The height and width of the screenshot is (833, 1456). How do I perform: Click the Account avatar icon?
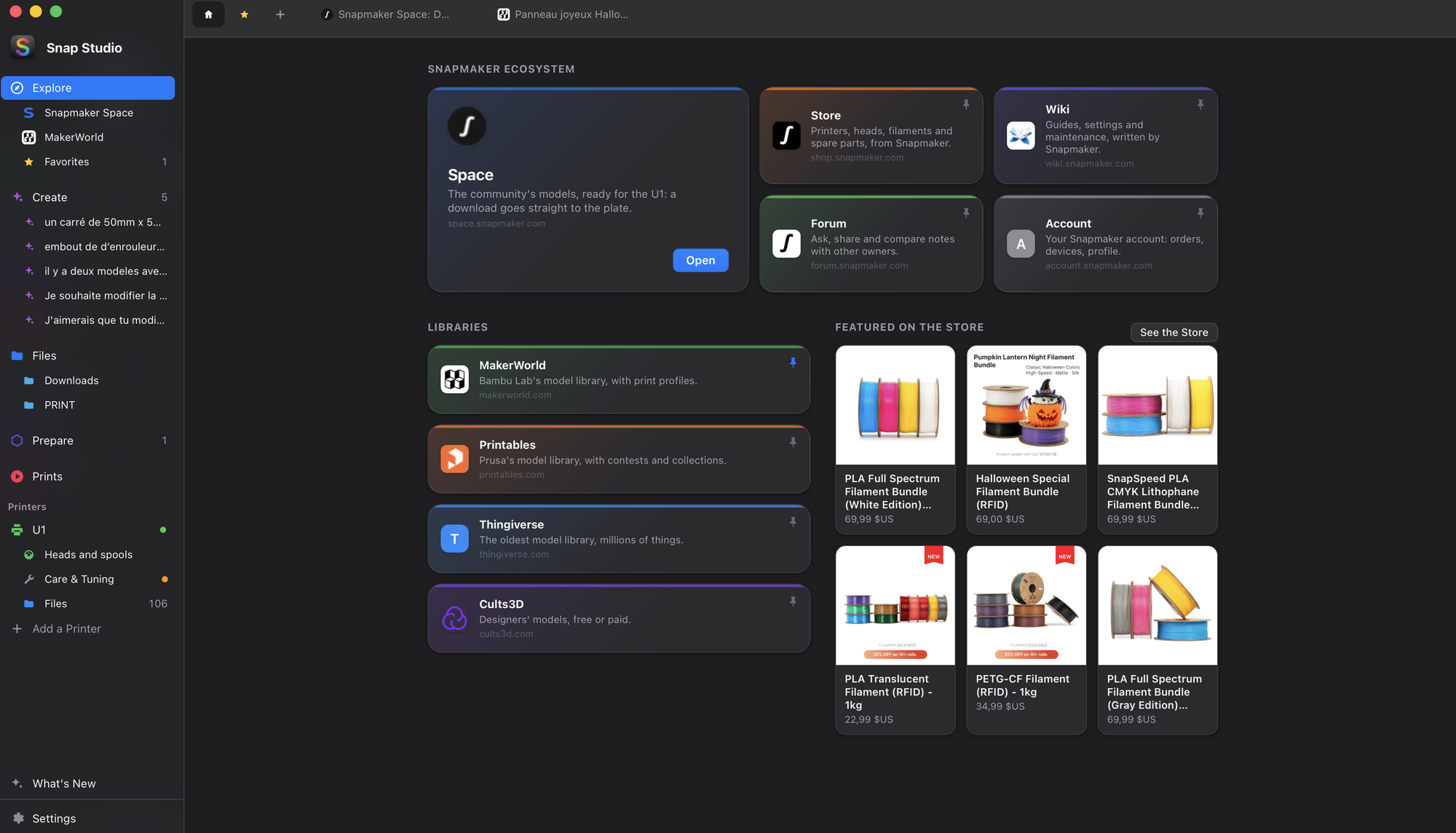pos(1021,243)
